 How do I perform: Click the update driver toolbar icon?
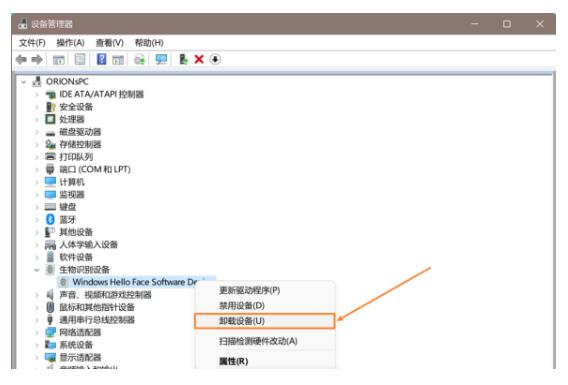coord(139,59)
